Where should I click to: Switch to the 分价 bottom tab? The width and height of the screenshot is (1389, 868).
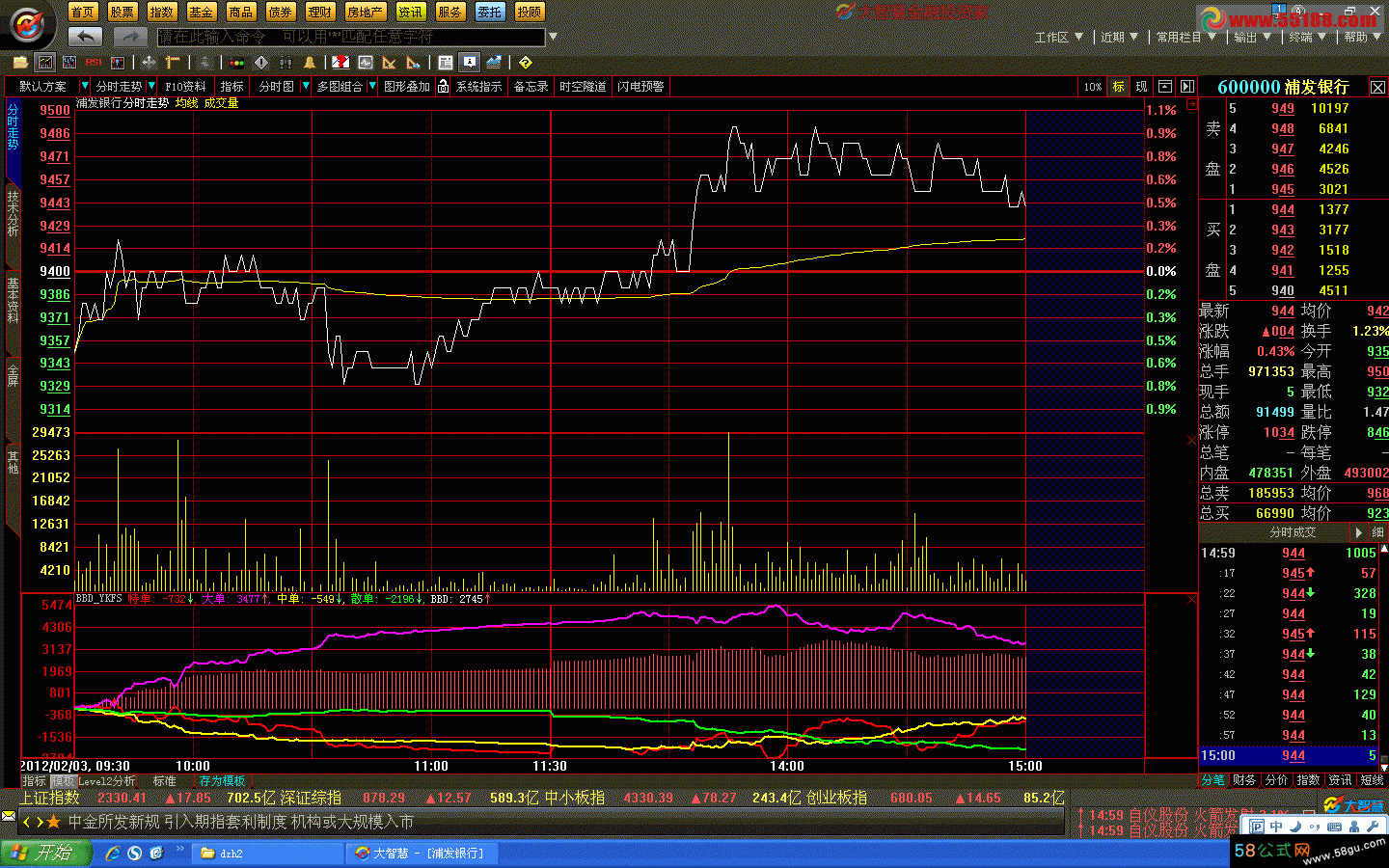pyautogui.click(x=1276, y=780)
